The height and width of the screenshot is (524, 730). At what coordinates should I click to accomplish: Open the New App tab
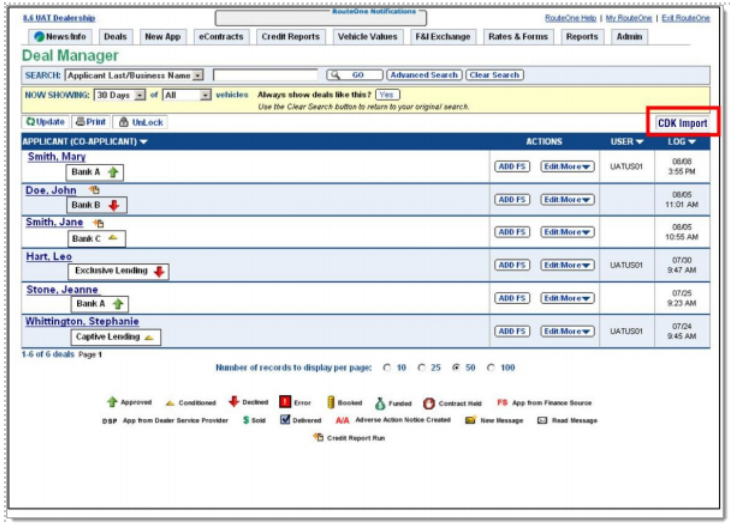click(162, 36)
